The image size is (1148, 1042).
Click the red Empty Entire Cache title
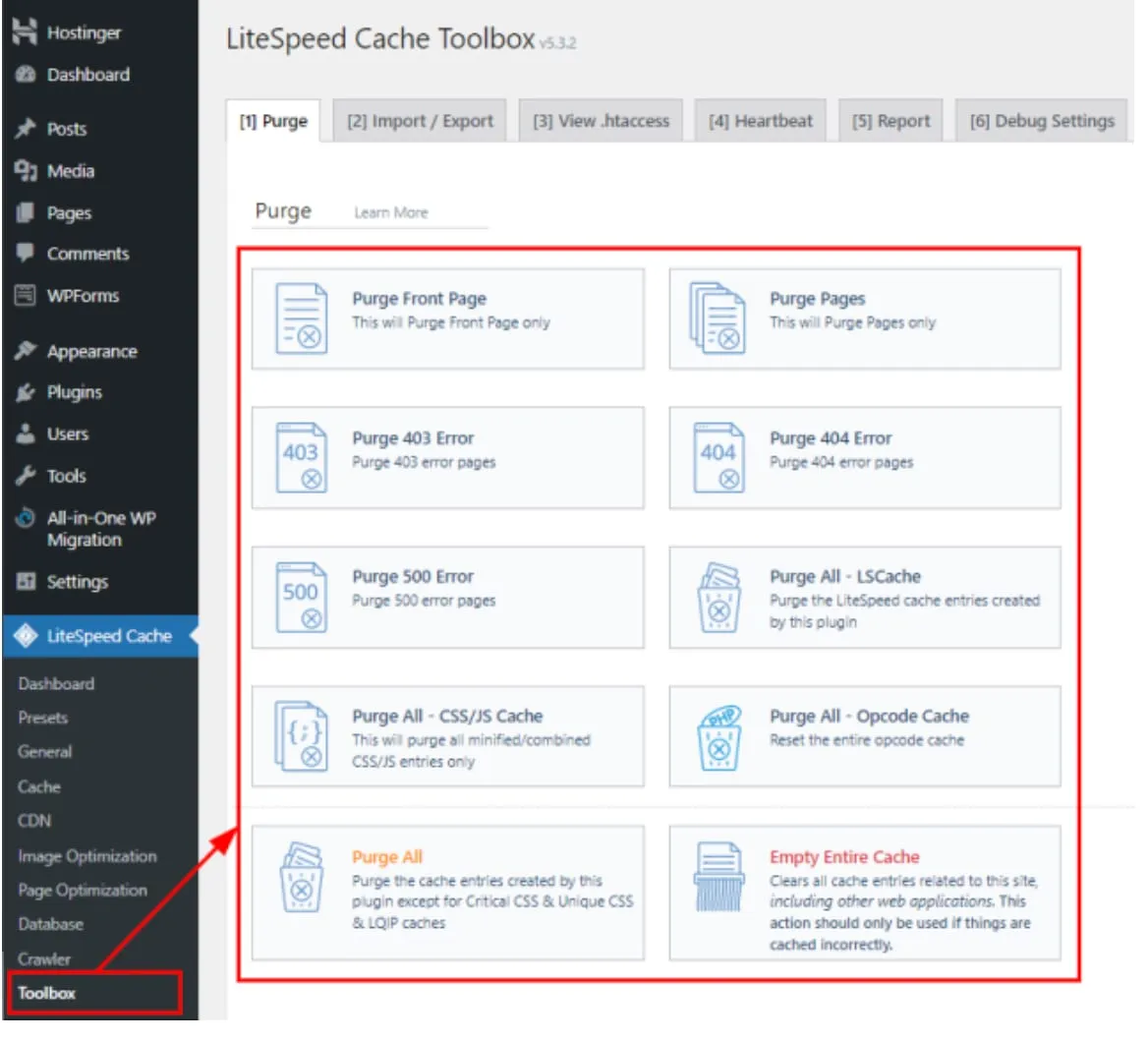click(844, 857)
